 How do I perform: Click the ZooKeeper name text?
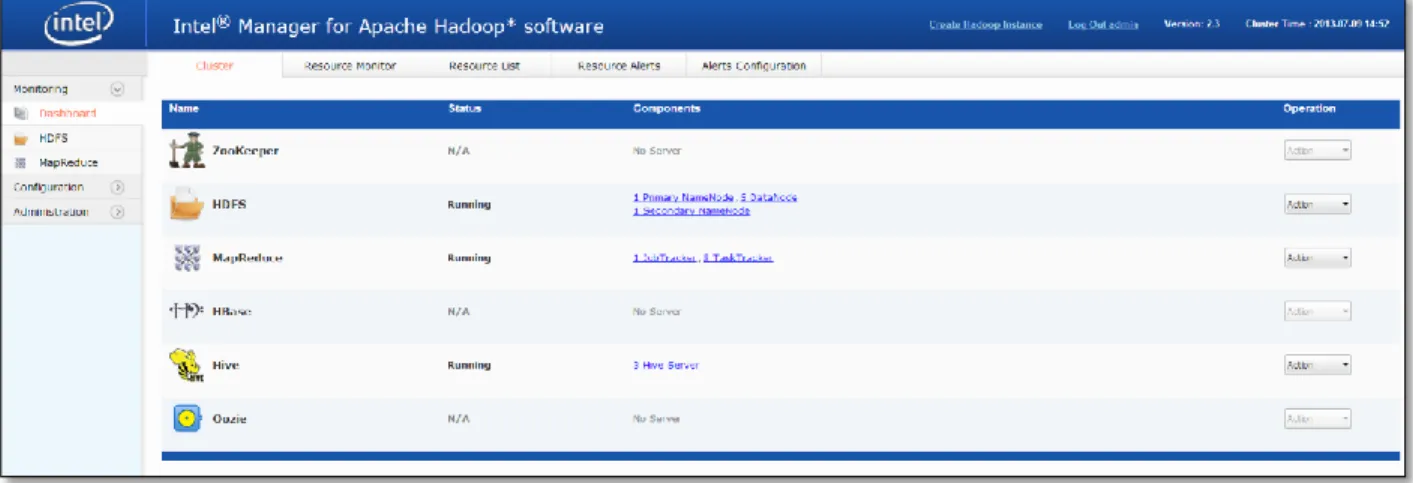point(246,151)
